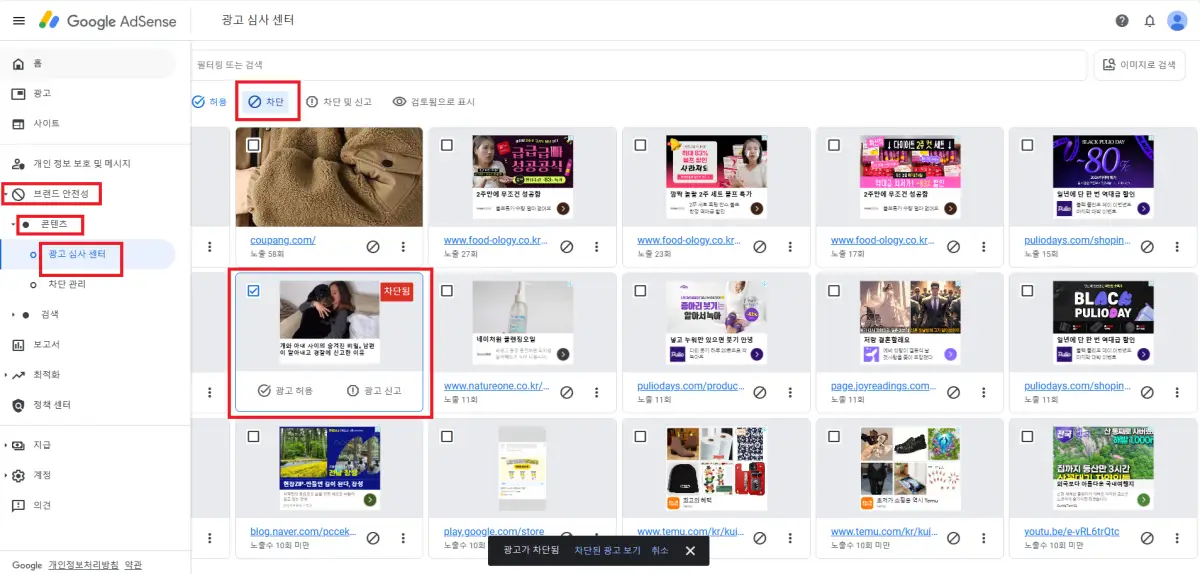Block the blog.naver.com/pccek ad
Image resolution: width=1200 pixels, height=574 pixels.
point(373,538)
